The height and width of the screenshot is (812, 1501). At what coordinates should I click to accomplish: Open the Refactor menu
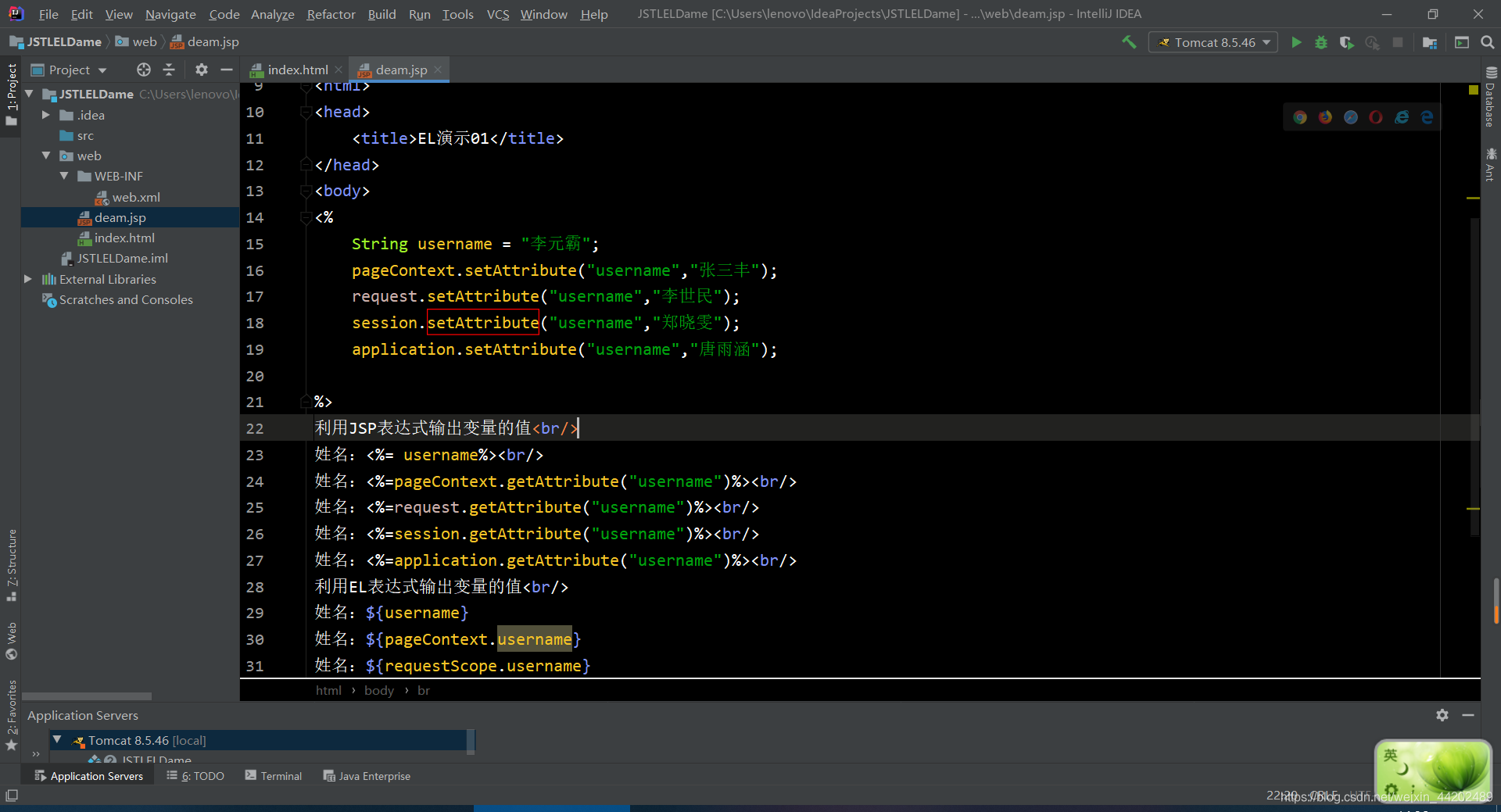tap(331, 14)
